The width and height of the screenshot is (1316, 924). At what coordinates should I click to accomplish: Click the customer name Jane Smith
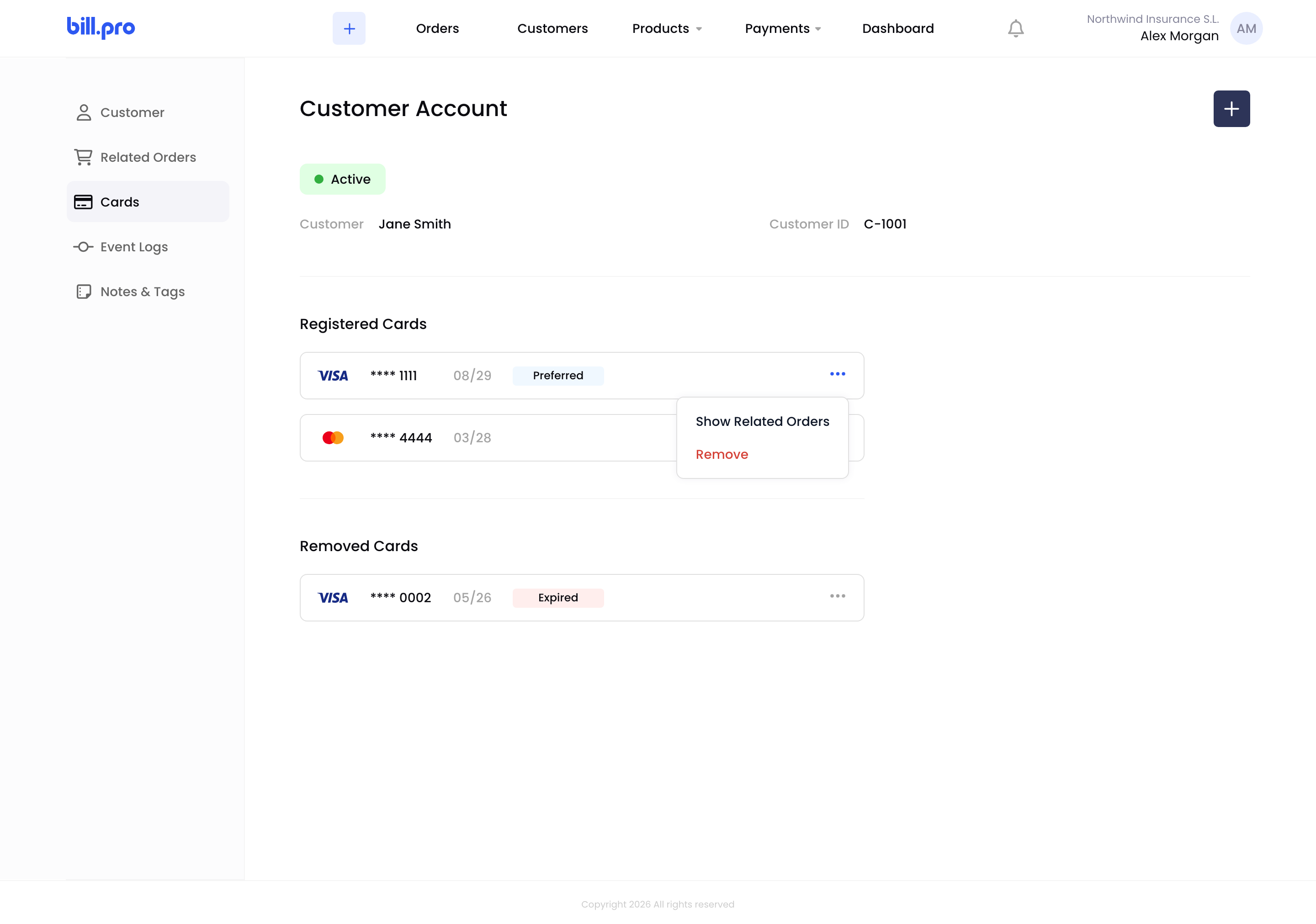pos(415,224)
